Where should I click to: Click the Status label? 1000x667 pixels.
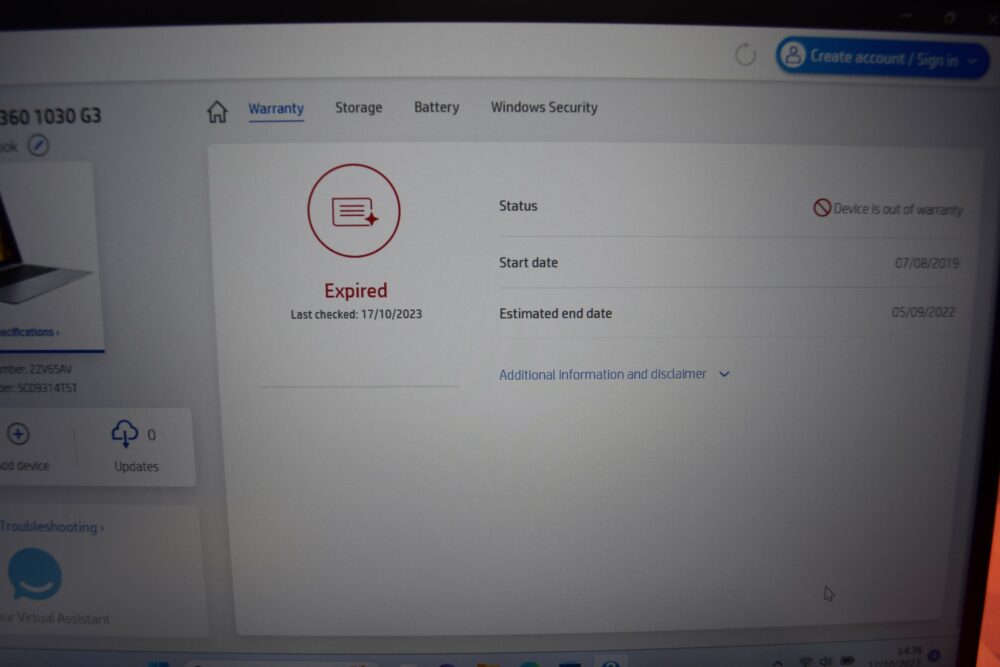pyautogui.click(x=518, y=206)
